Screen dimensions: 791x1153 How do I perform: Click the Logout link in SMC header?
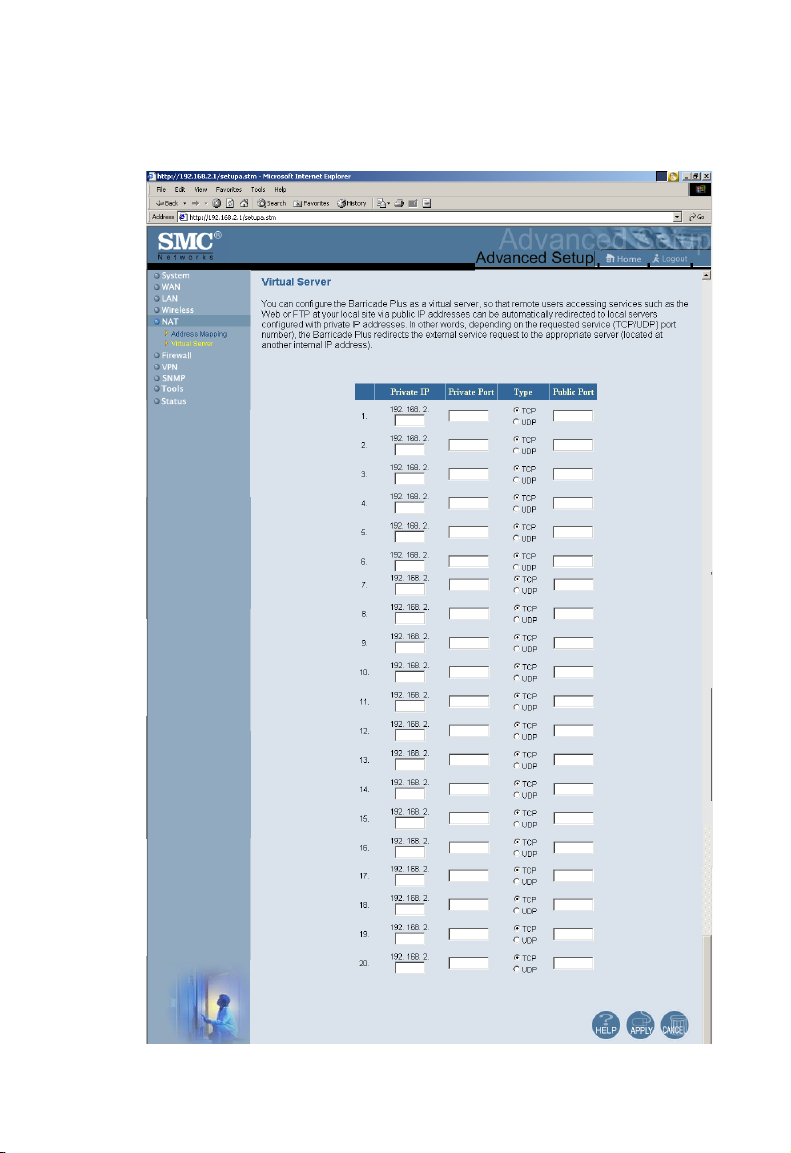(x=670, y=259)
